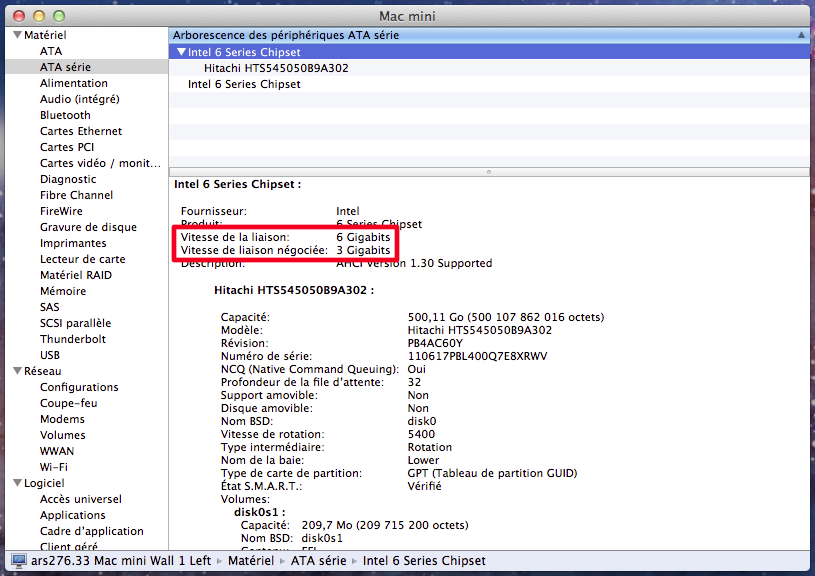Select the Hitachi HTS545050B9A302 device row
This screenshot has width=815, height=576.
tap(489, 68)
